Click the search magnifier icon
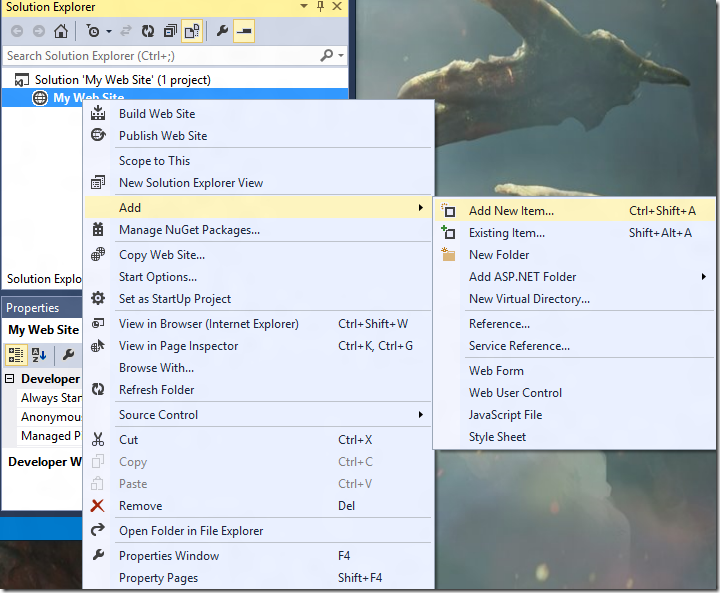Viewport: 720px width, 593px height. tap(326, 56)
